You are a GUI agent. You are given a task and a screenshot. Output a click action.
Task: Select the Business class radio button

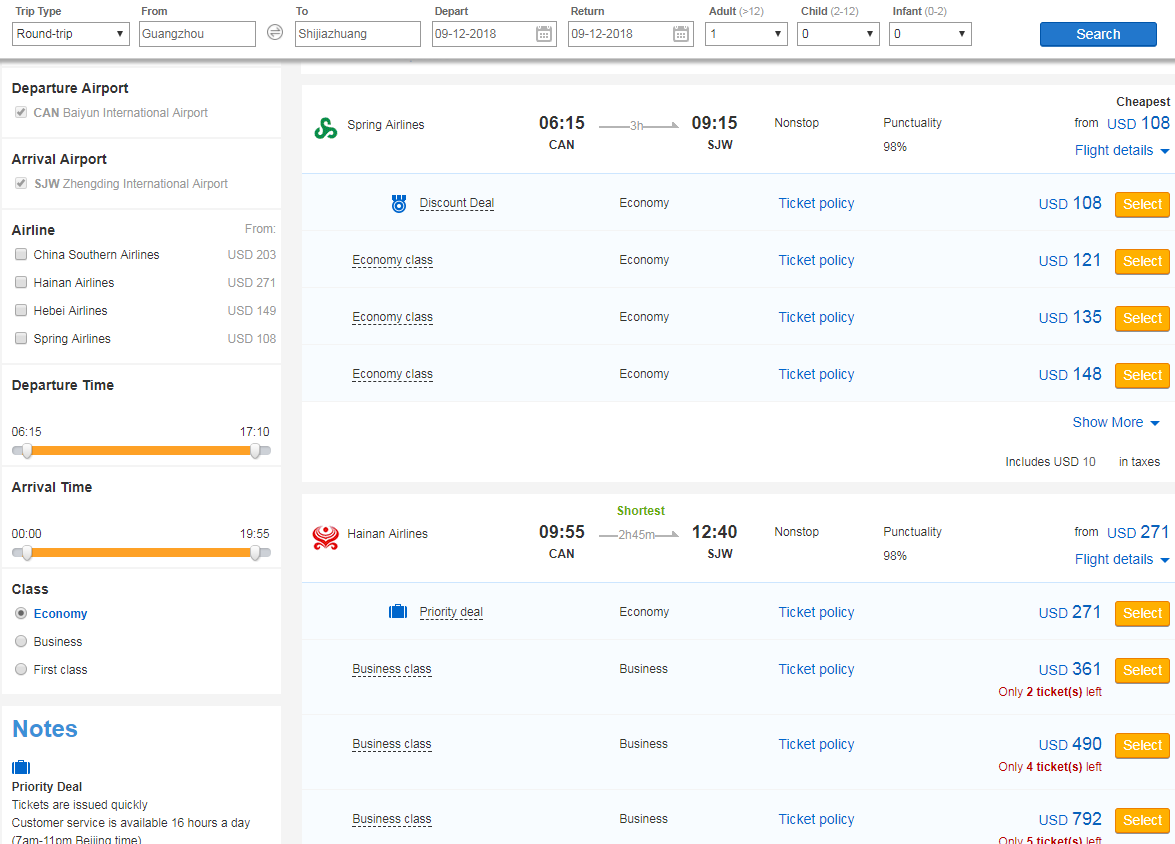[21, 641]
